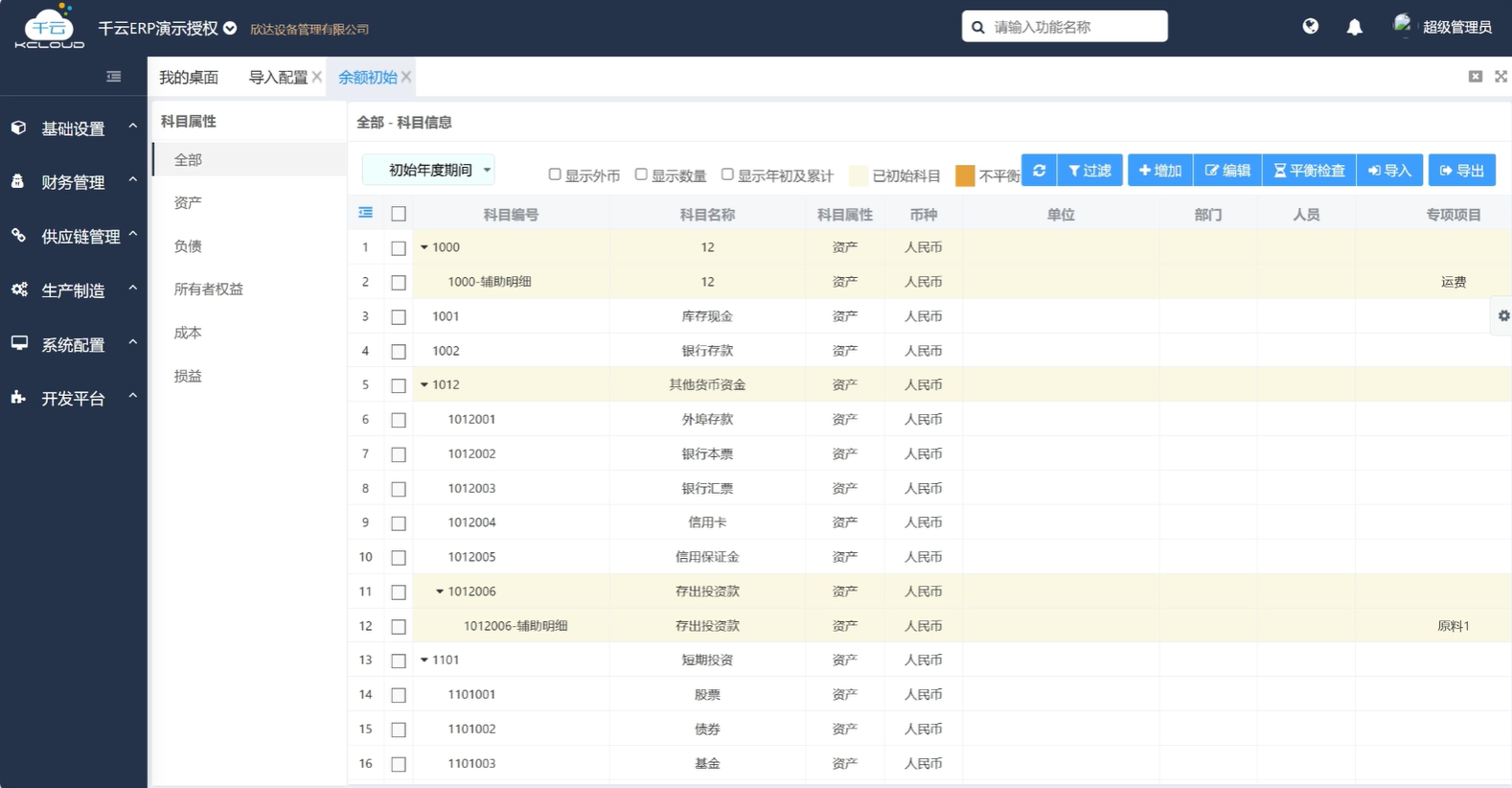
Task: Click the 供应链管理 link icon
Action: click(18, 235)
